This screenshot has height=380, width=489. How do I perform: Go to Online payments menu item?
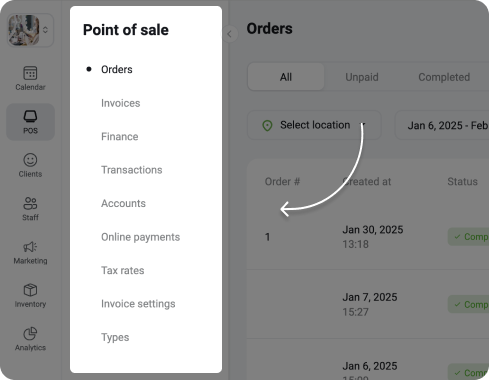140,237
